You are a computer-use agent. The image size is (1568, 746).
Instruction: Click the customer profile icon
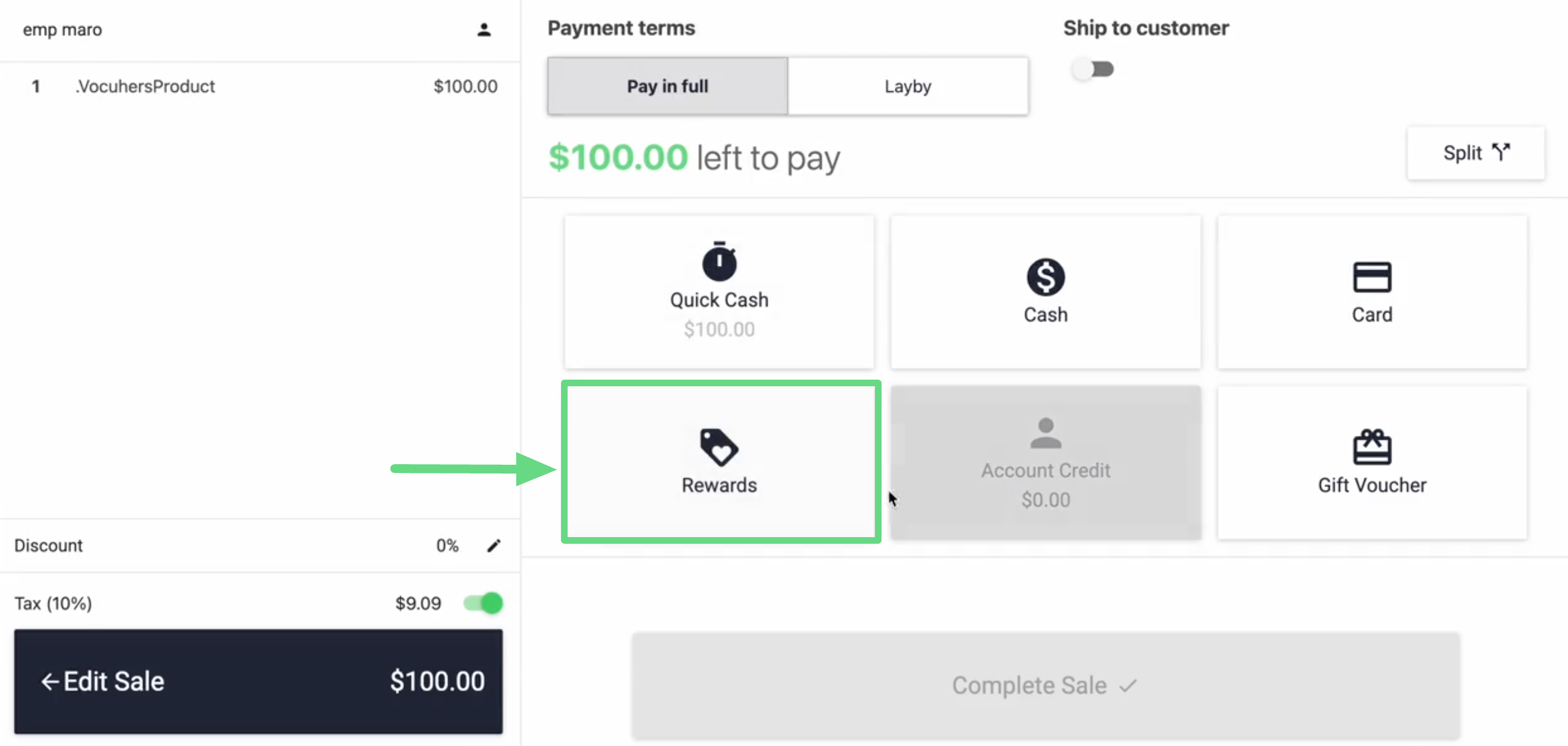click(x=483, y=30)
